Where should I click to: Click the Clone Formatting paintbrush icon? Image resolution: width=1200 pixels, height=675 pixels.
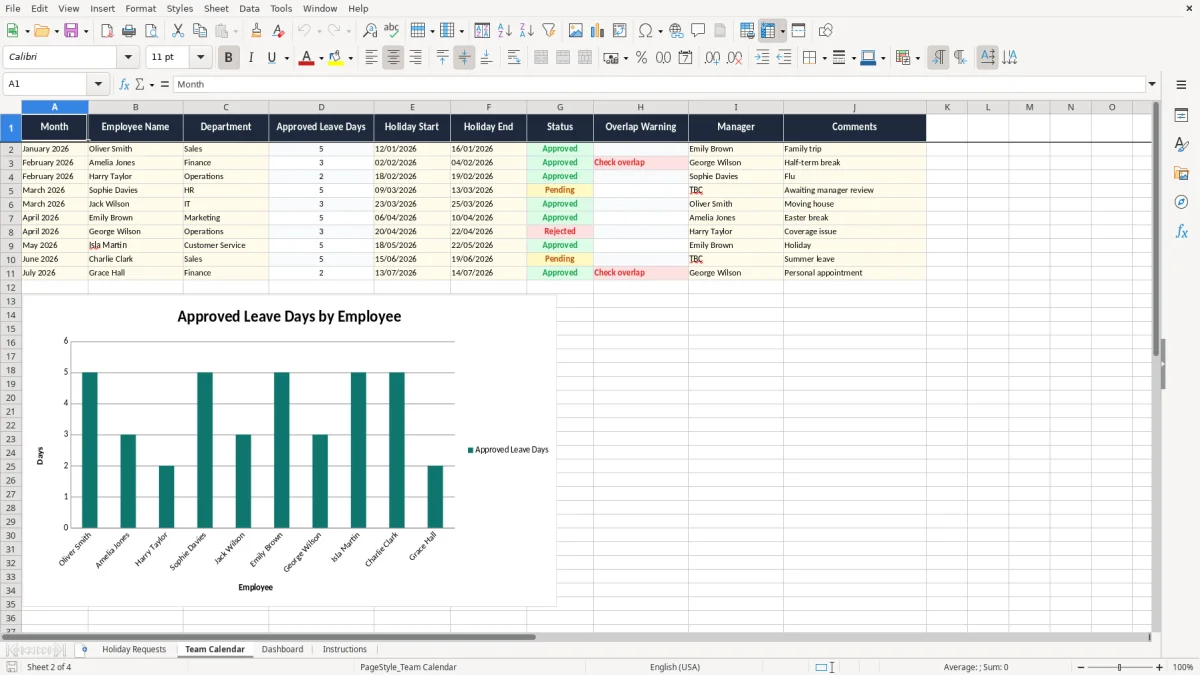coord(257,31)
